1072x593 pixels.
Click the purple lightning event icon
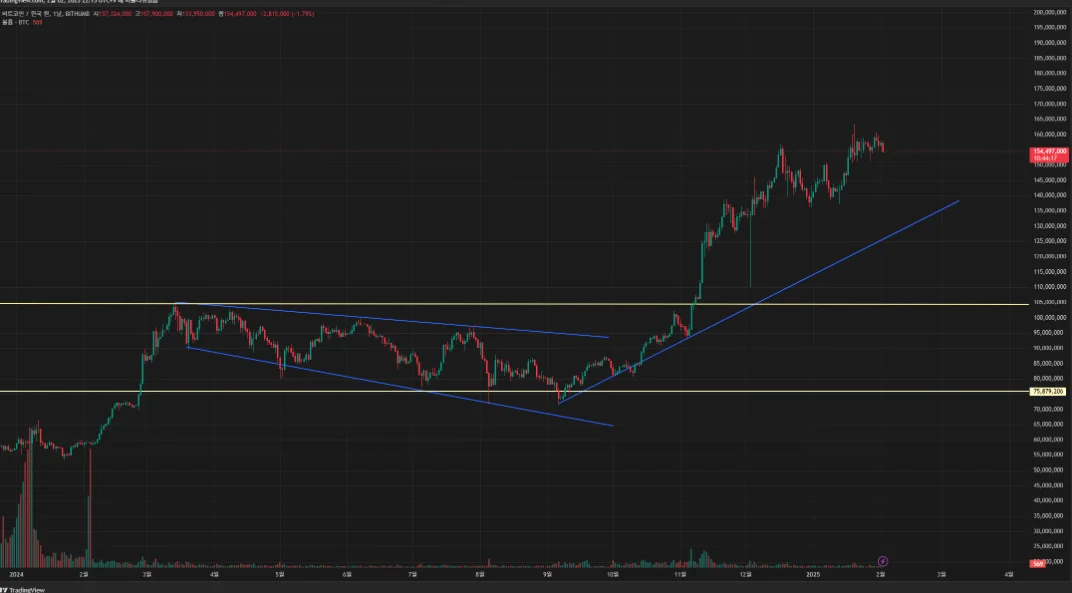pyautogui.click(x=883, y=562)
